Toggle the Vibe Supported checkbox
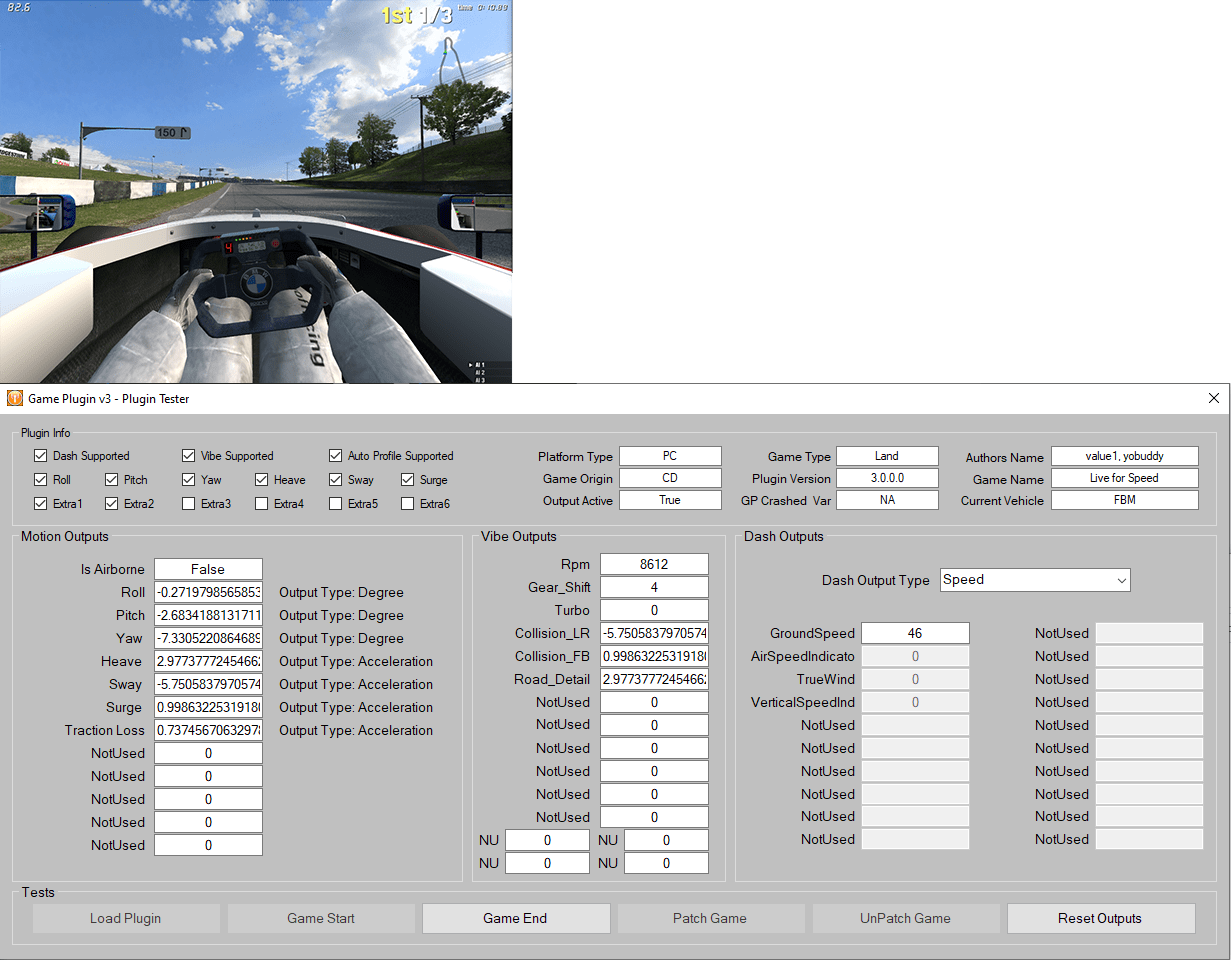 click(188, 456)
